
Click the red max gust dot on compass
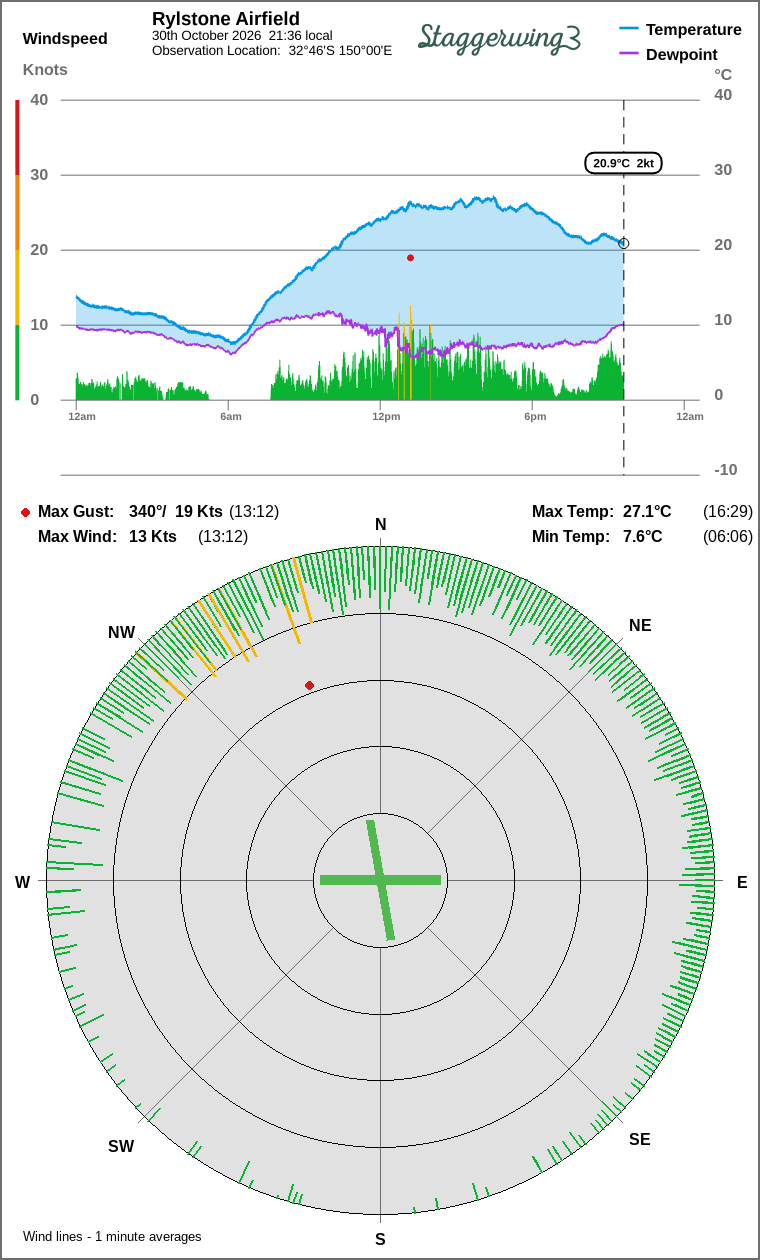(309, 685)
